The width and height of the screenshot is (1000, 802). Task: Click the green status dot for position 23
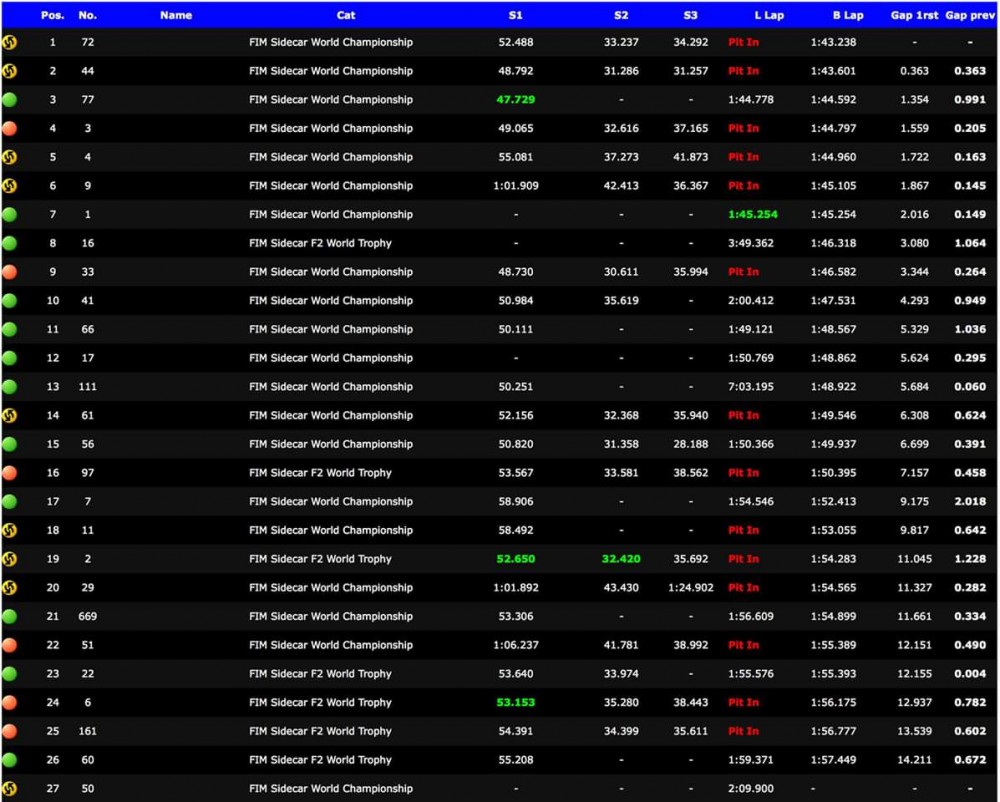[10, 674]
